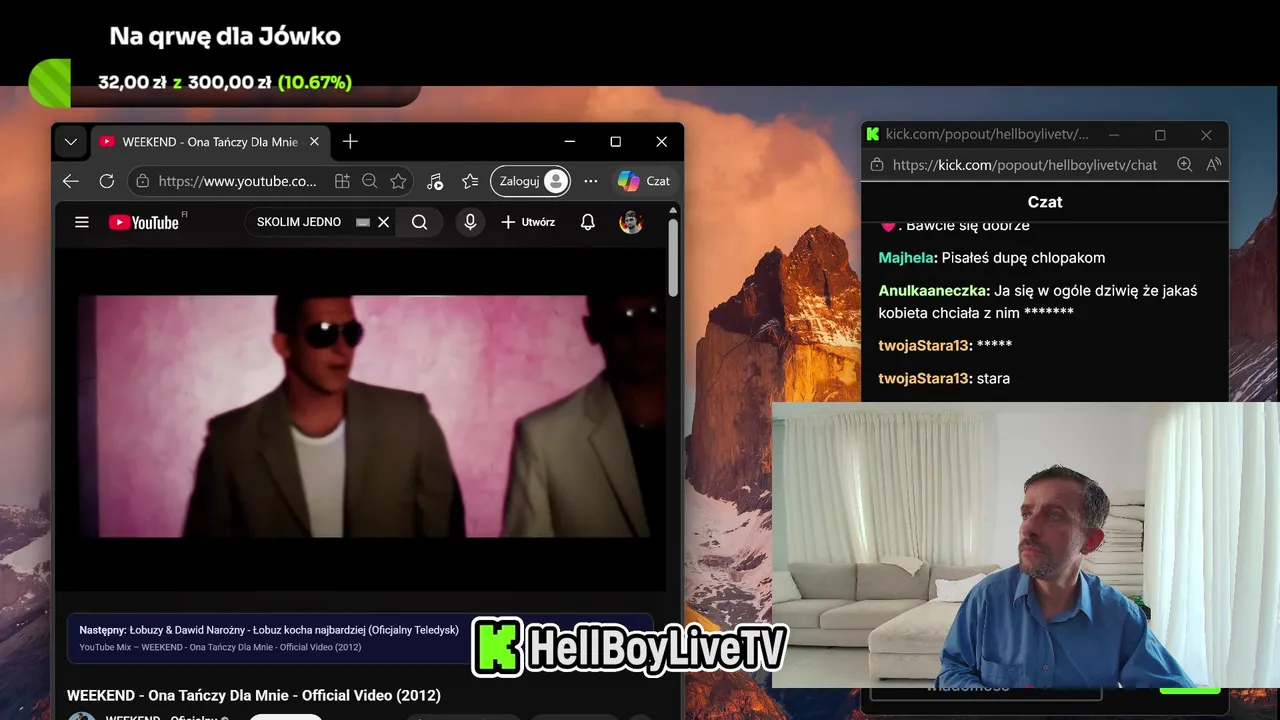View site info via YouTube lock icon
Screen dimensions: 1280x720
(142, 181)
